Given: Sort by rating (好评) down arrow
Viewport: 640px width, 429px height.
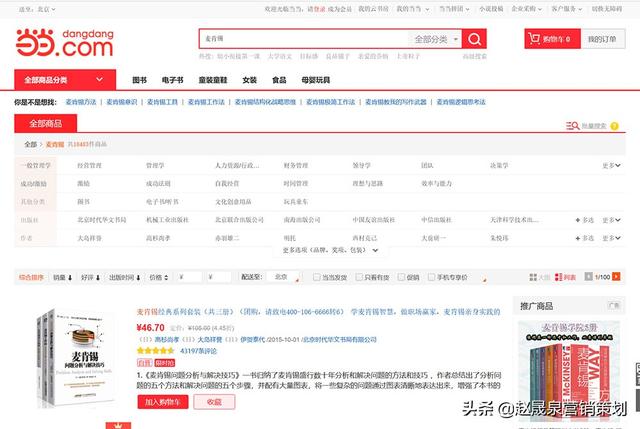Looking at the screenshot, I should pos(98,278).
